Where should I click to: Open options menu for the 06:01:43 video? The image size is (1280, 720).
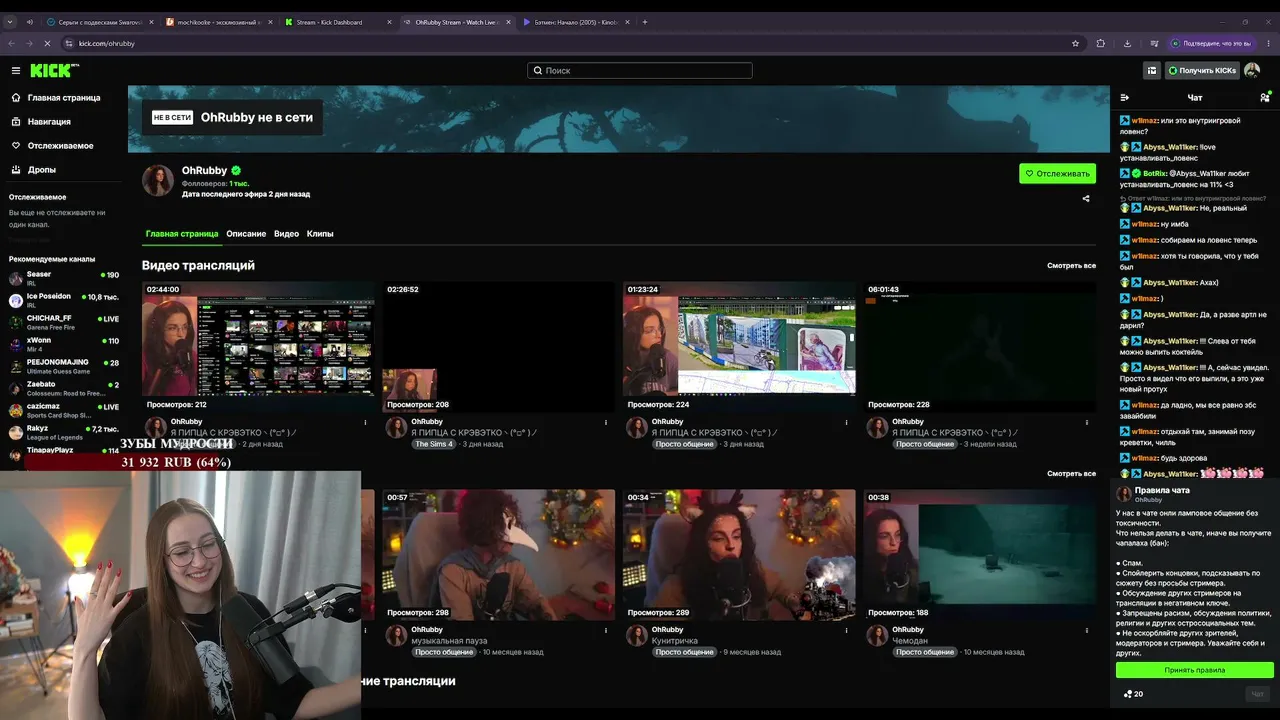click(x=1087, y=422)
